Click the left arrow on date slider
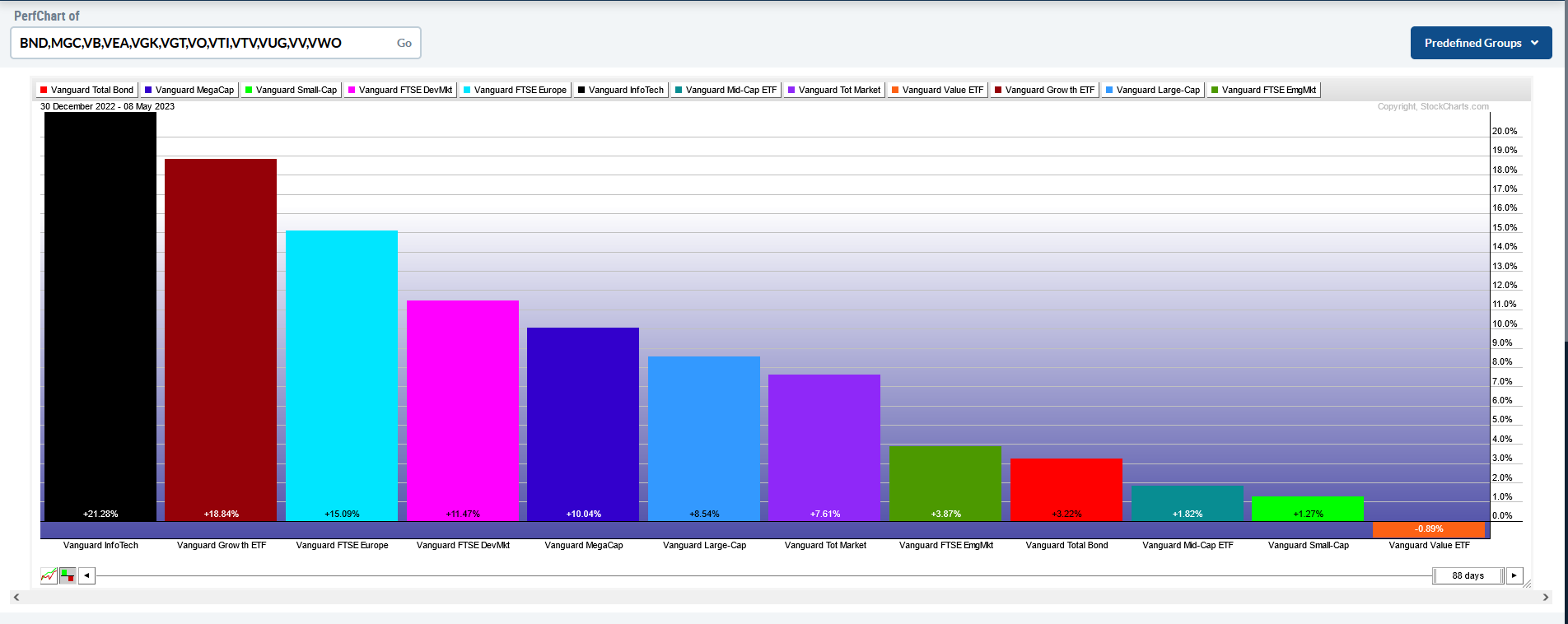Viewport: 1568px width, 624px height. point(86,575)
